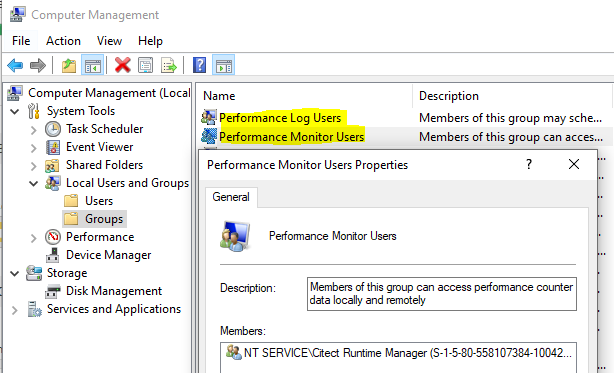
Task: Collapse the Local Users and Groups node
Action: 34,183
